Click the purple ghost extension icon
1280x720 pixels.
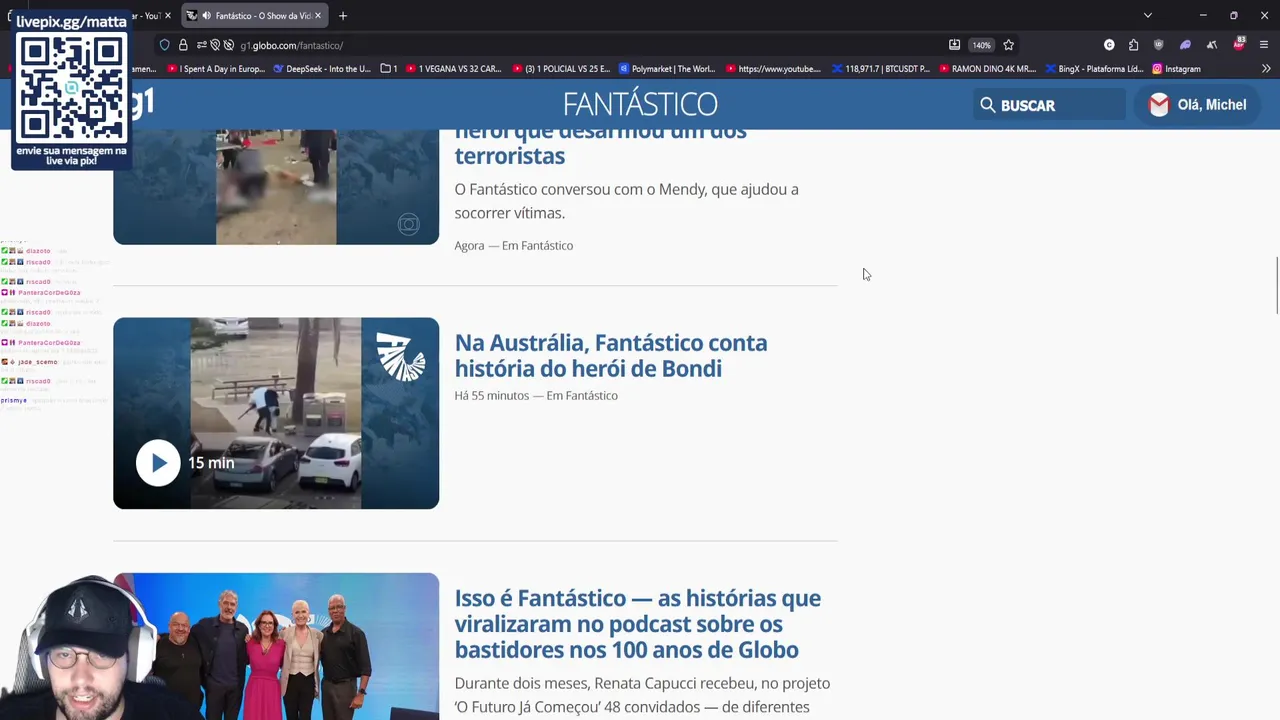(1185, 45)
